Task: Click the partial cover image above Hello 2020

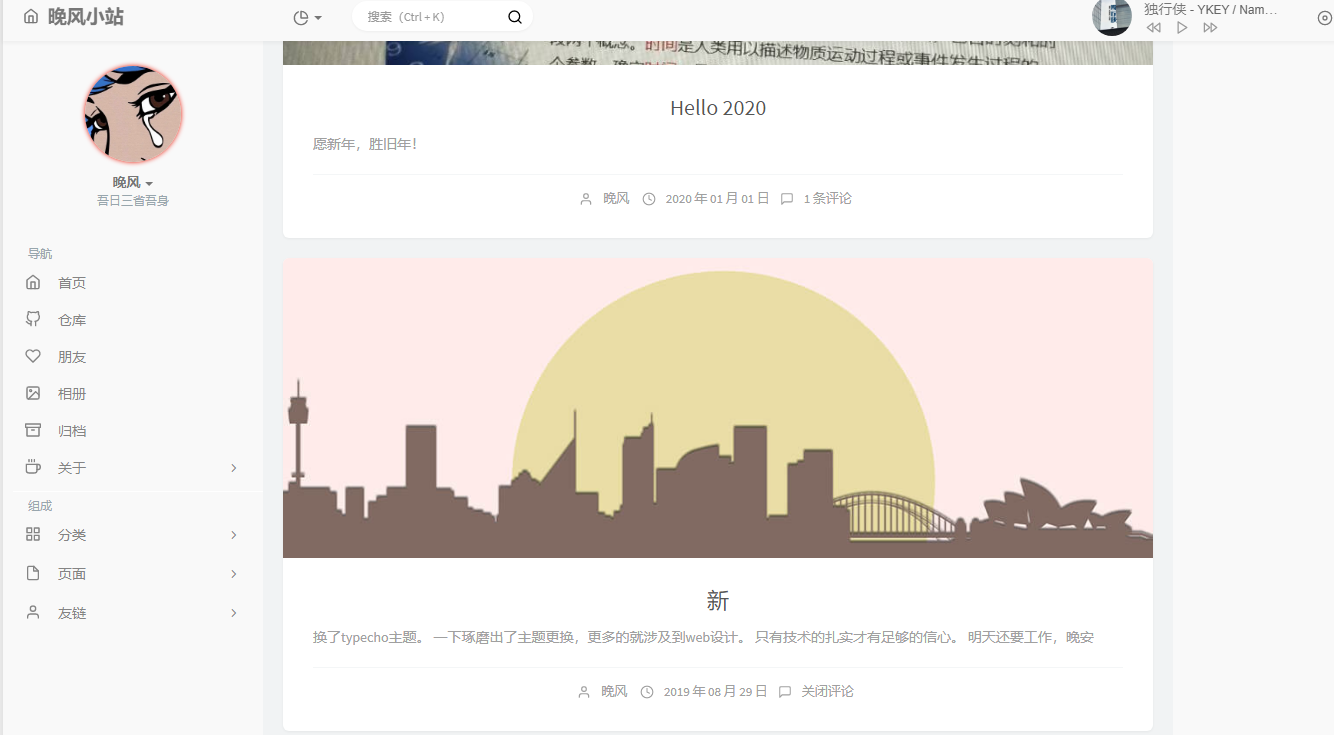Action: tap(718, 53)
